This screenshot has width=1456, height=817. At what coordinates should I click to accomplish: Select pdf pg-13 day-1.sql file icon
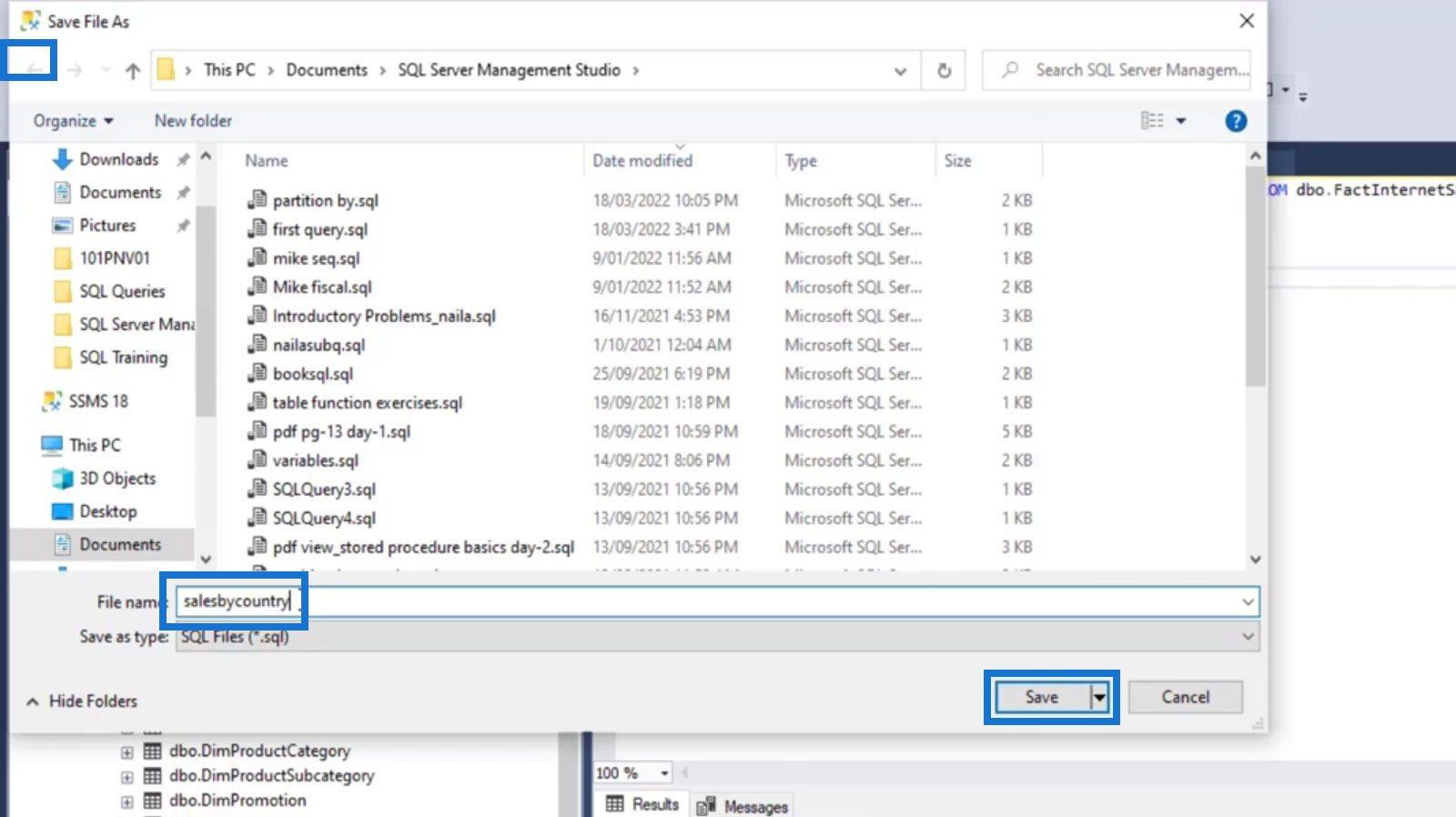(258, 431)
